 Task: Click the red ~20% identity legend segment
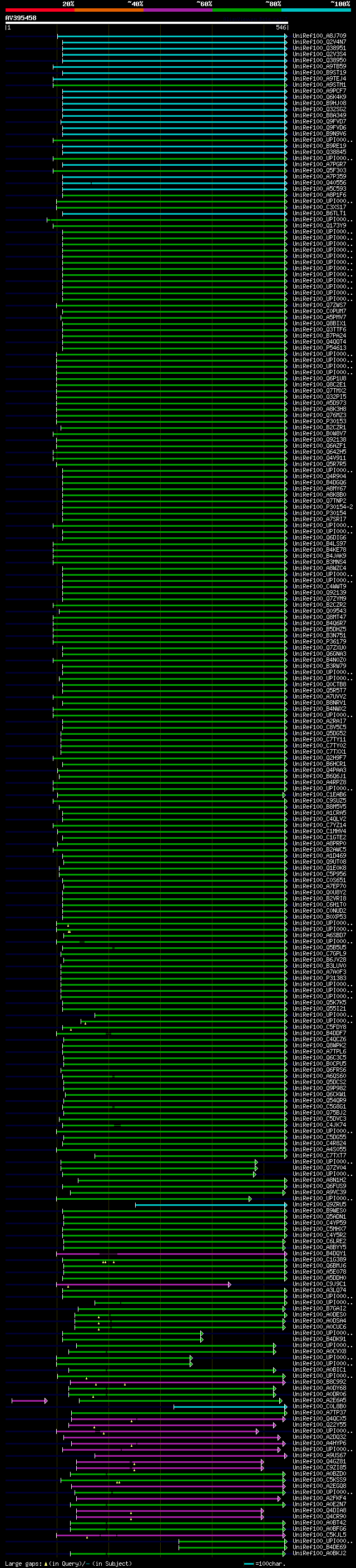39,11
